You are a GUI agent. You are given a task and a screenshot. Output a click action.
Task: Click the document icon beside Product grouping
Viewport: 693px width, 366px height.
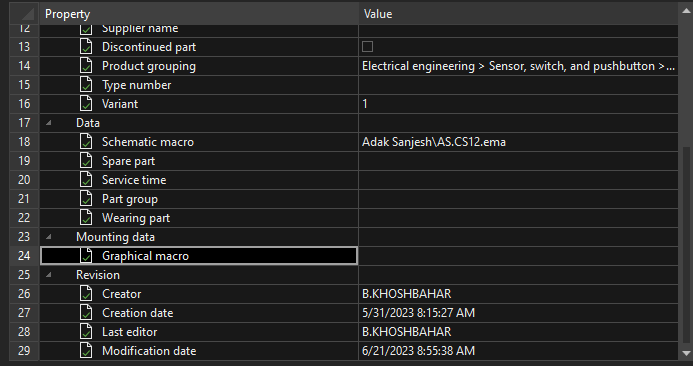tap(86, 66)
